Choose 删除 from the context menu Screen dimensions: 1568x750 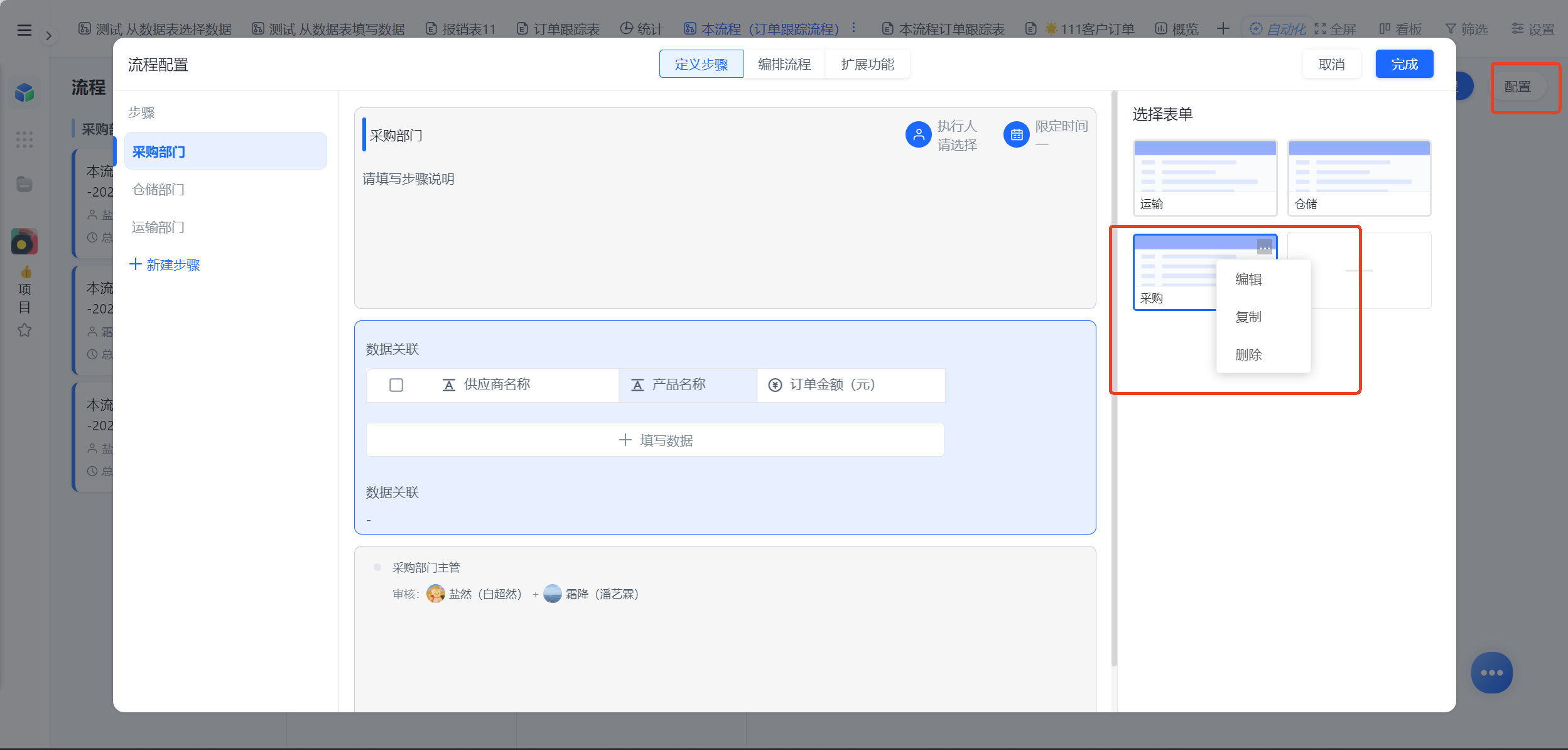1263,354
